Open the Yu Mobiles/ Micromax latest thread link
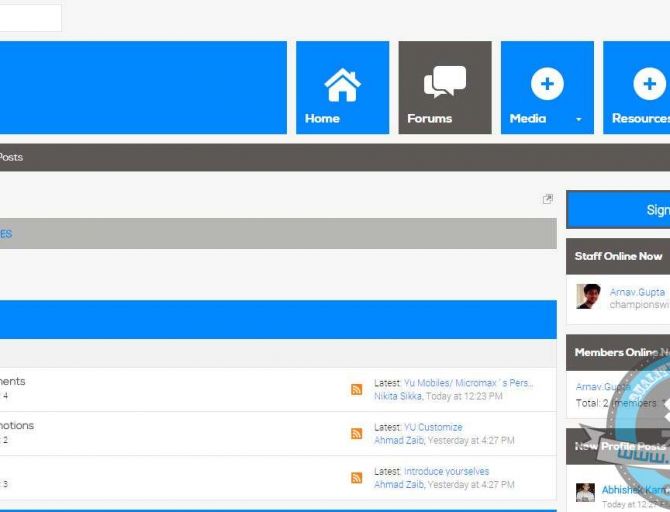Image resolution: width=670 pixels, height=512 pixels. coord(468,383)
